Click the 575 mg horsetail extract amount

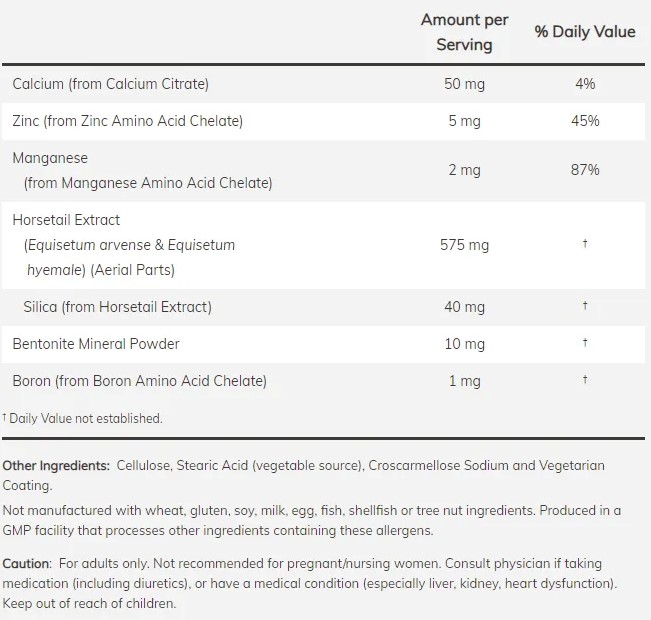click(x=464, y=245)
